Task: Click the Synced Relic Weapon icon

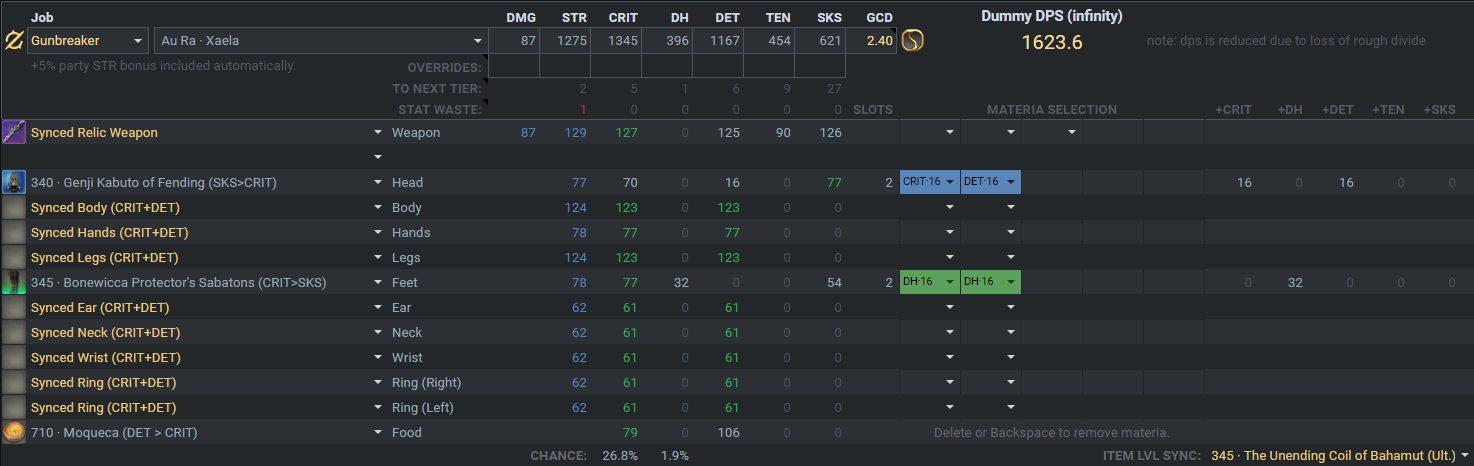Action: pos(14,132)
